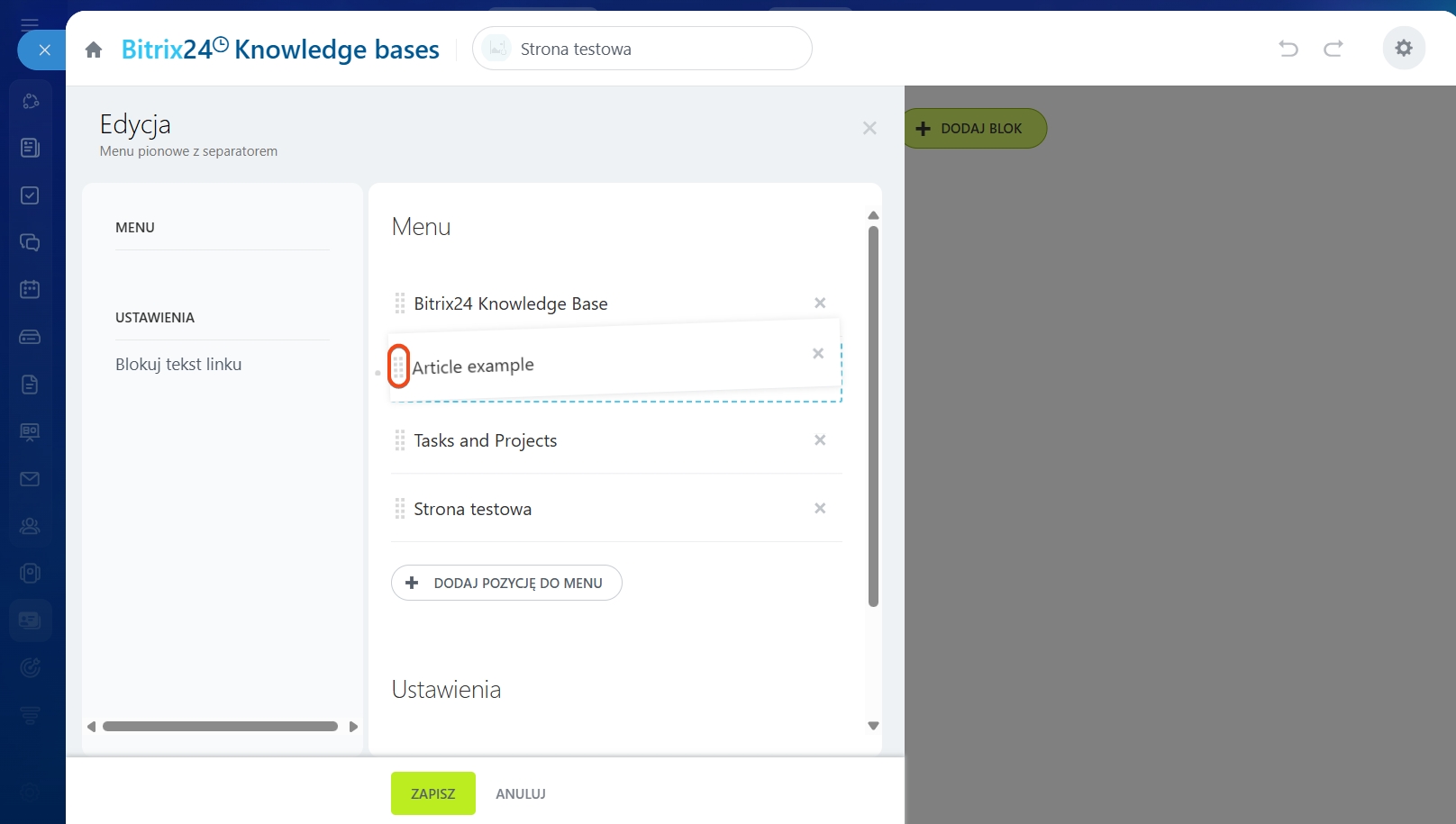Save changes with Zapisz button
Viewport: 1456px width, 824px height.
[433, 793]
